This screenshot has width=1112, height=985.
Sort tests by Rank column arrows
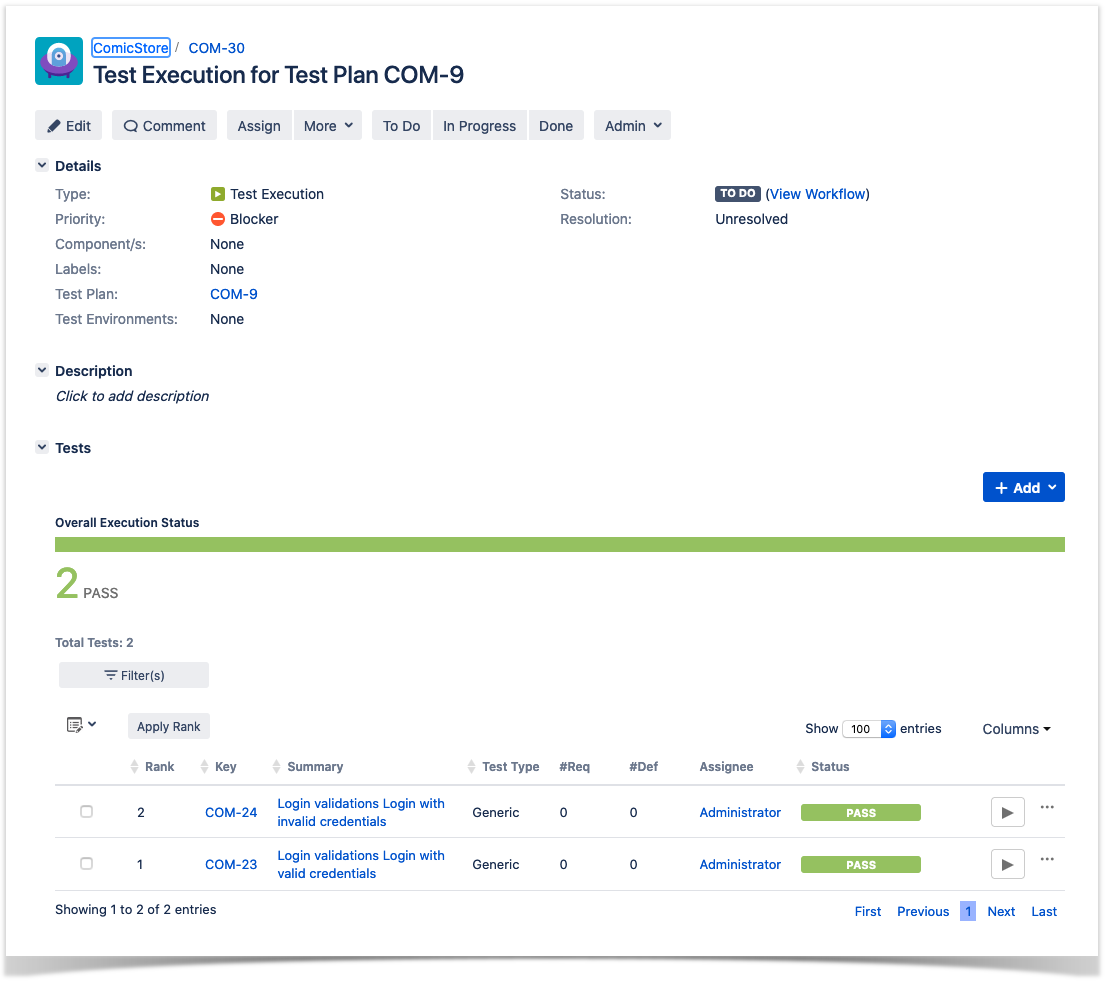pyautogui.click(x=134, y=767)
